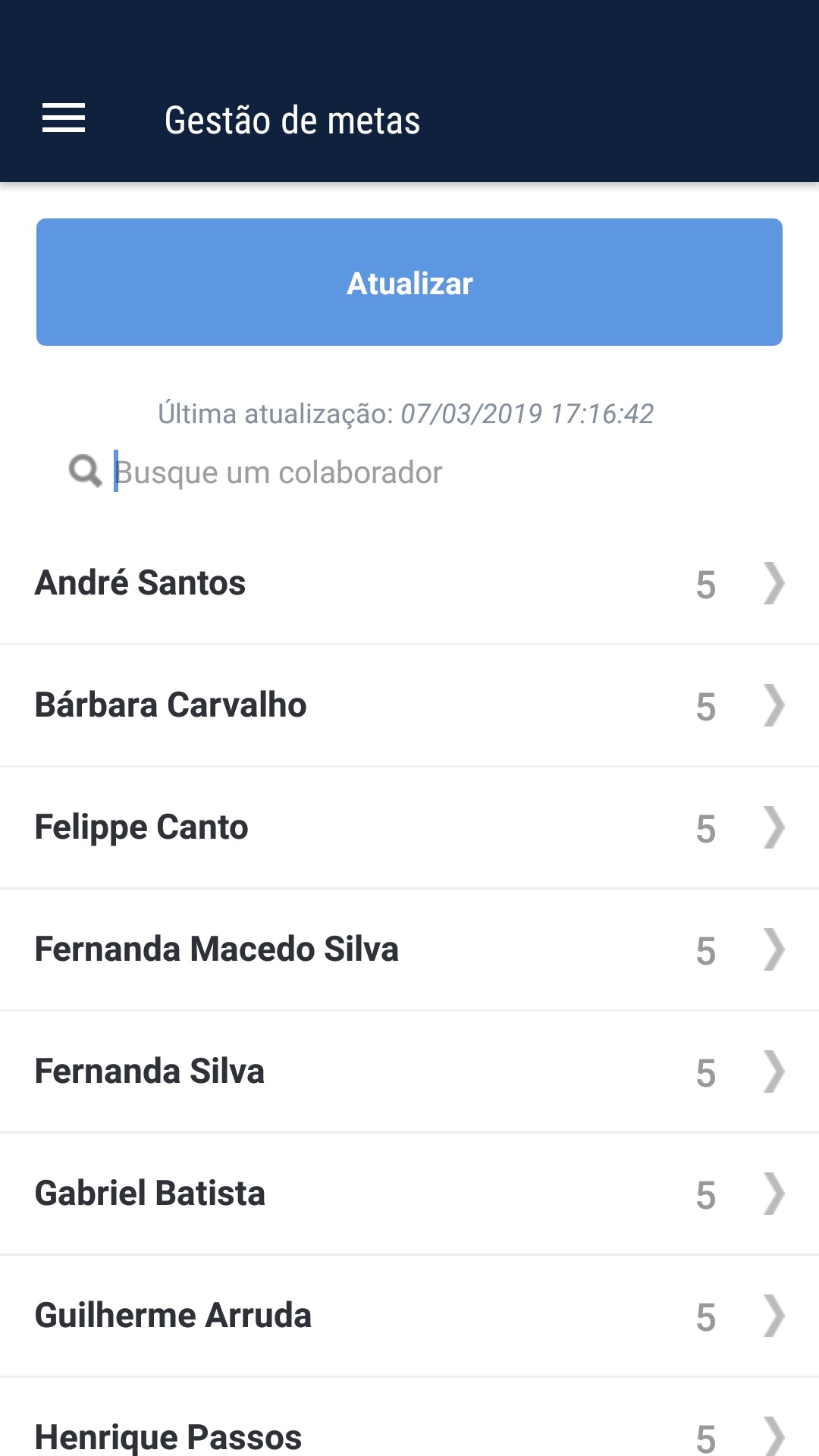
Task: Open André Santos's chevron arrow
Action: tap(773, 583)
